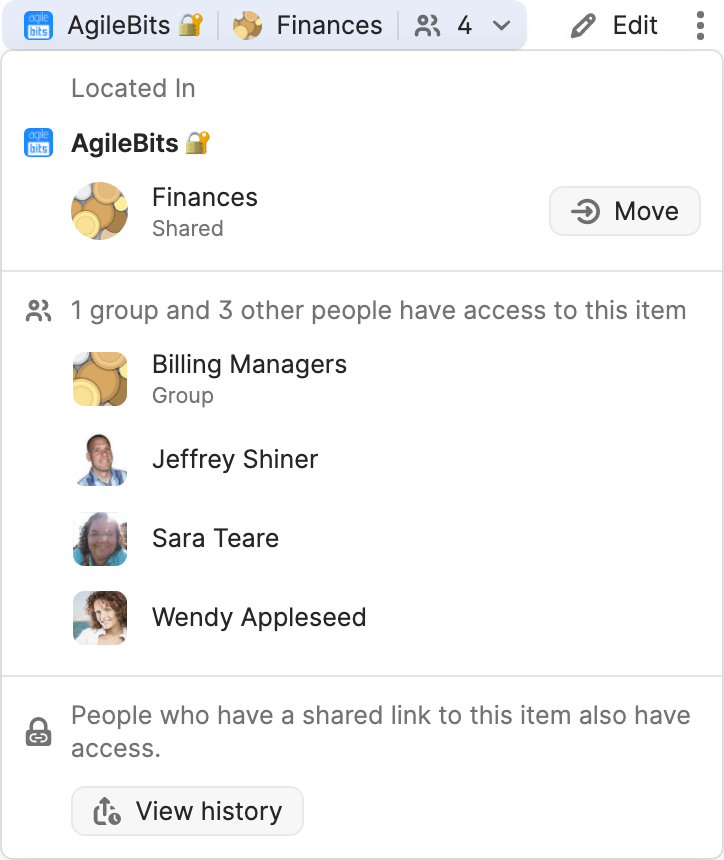Click Sara Teare in the access list

(x=215, y=538)
